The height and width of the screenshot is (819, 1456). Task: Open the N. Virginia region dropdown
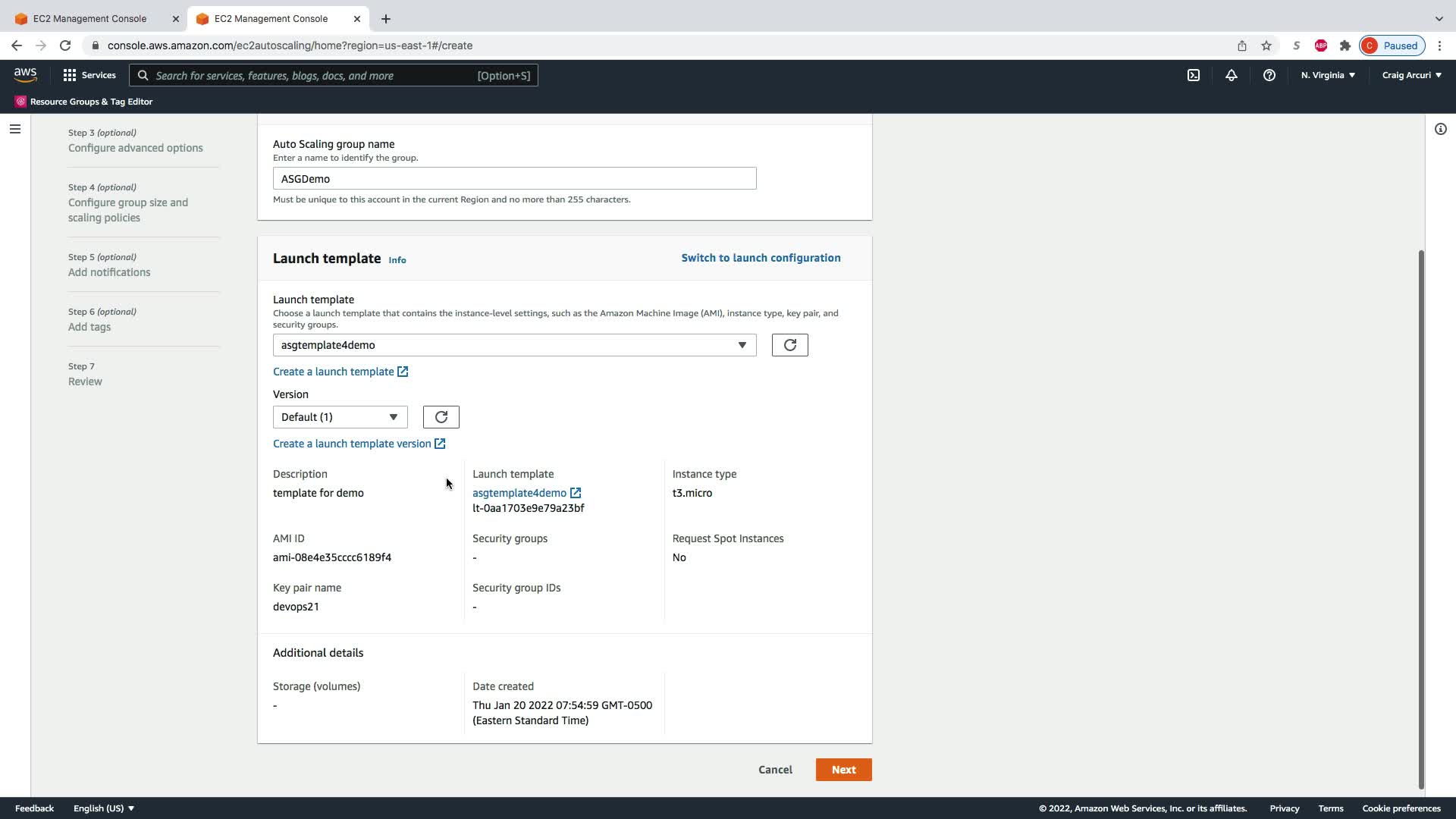click(x=1328, y=75)
